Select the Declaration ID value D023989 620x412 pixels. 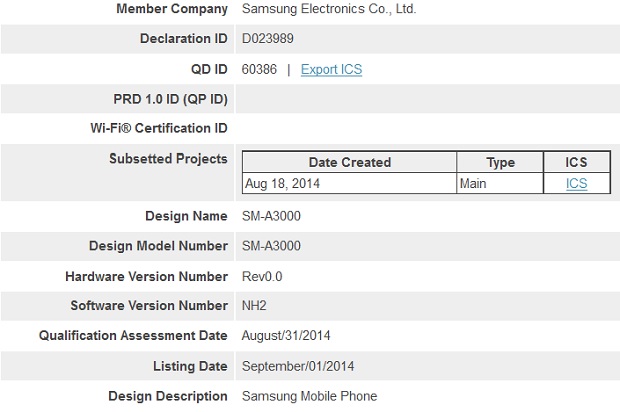268,39
